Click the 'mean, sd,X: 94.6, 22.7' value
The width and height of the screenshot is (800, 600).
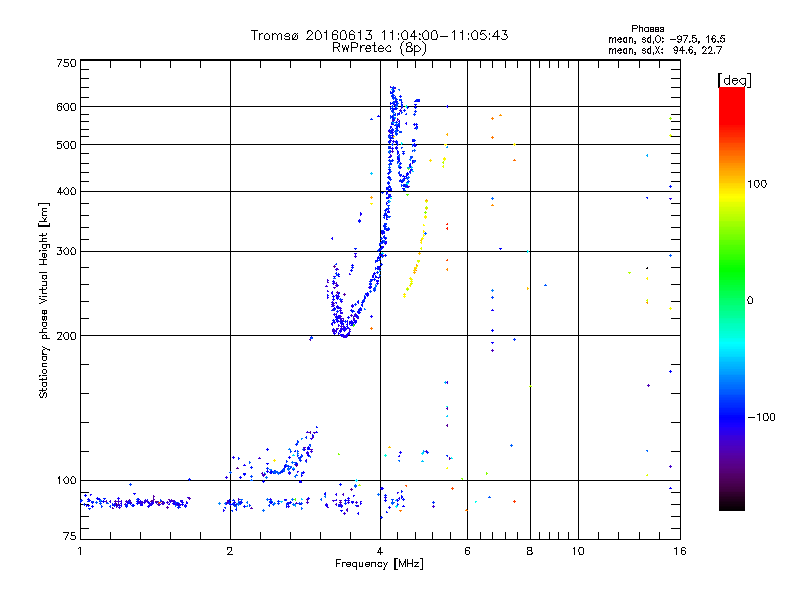(665, 50)
